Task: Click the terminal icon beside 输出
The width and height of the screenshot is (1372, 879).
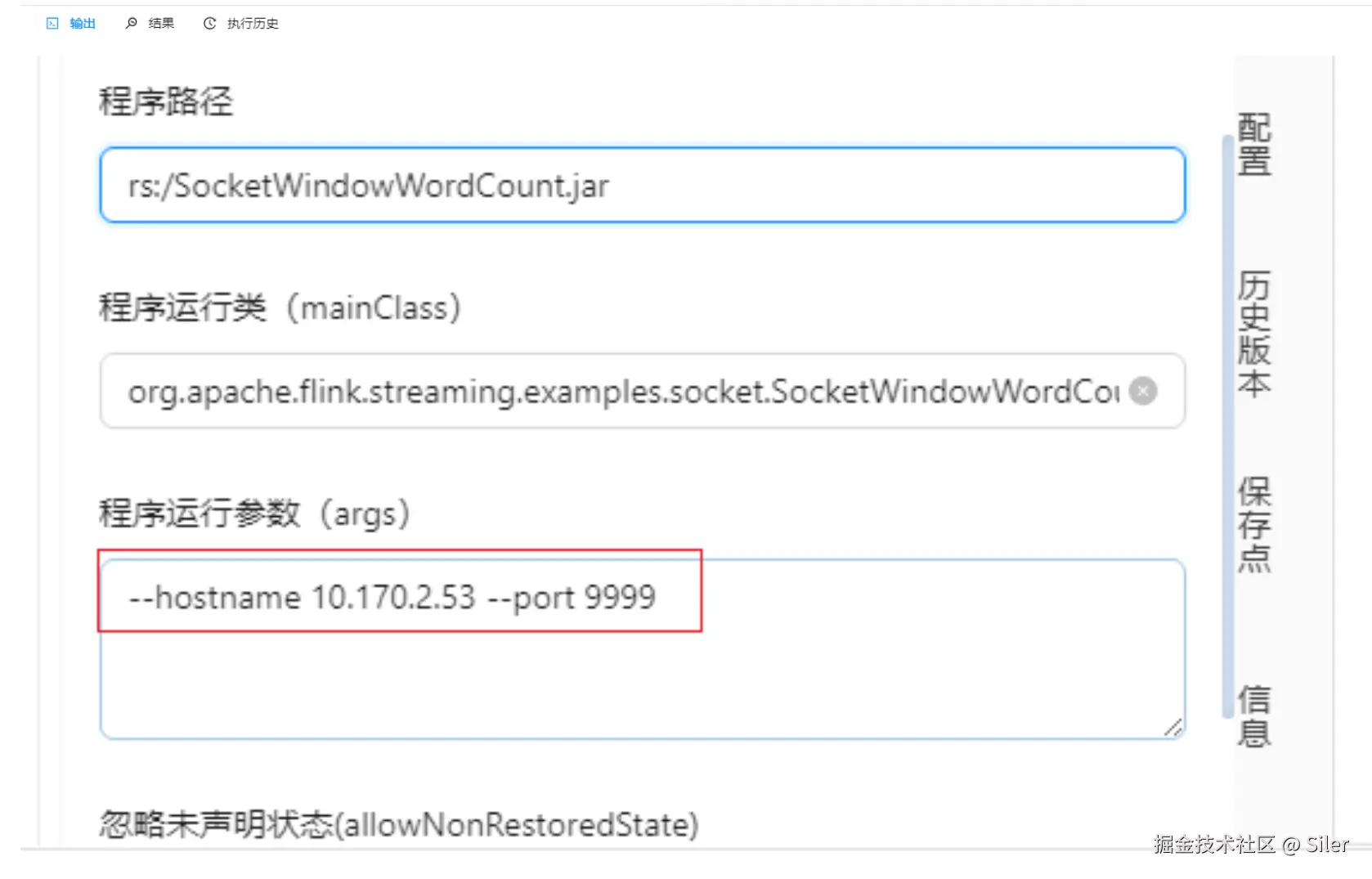Action: [52, 24]
